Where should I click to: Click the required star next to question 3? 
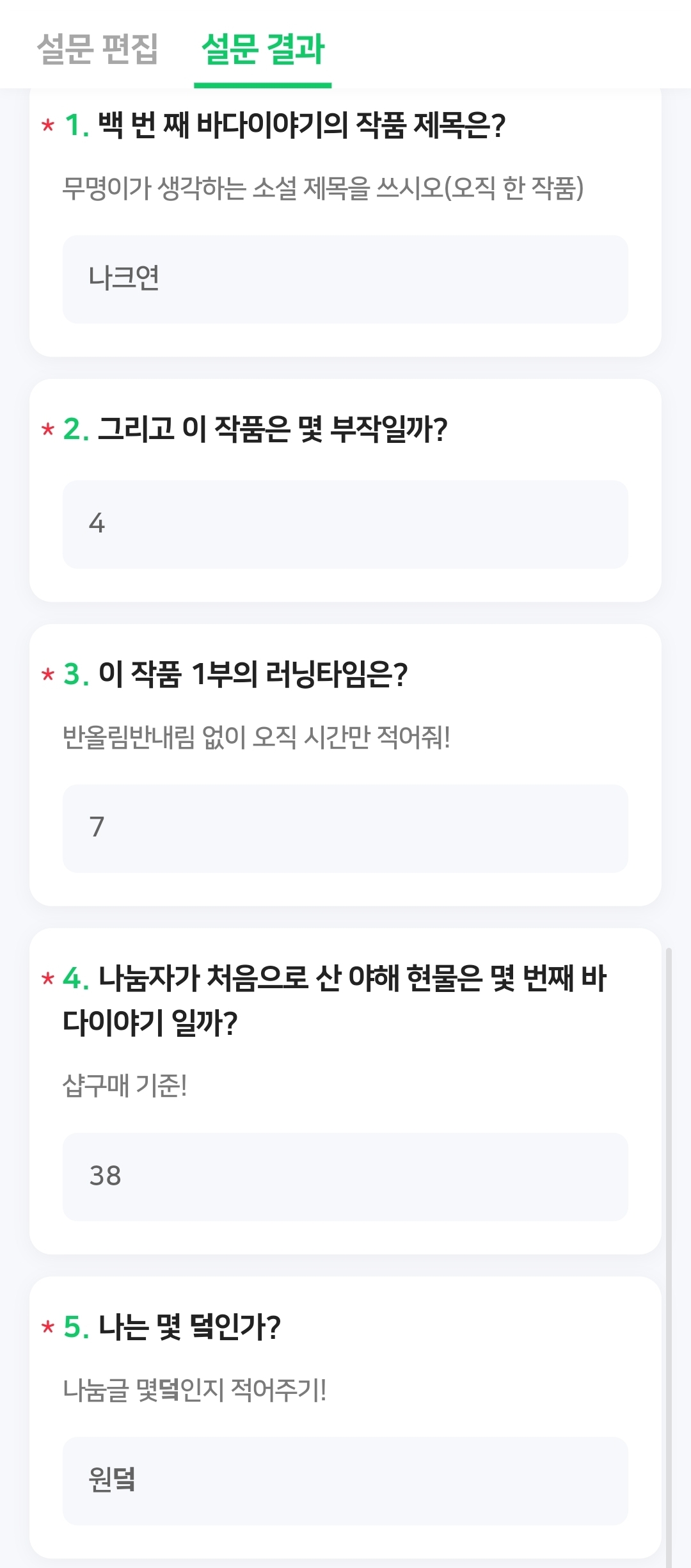click(x=48, y=675)
